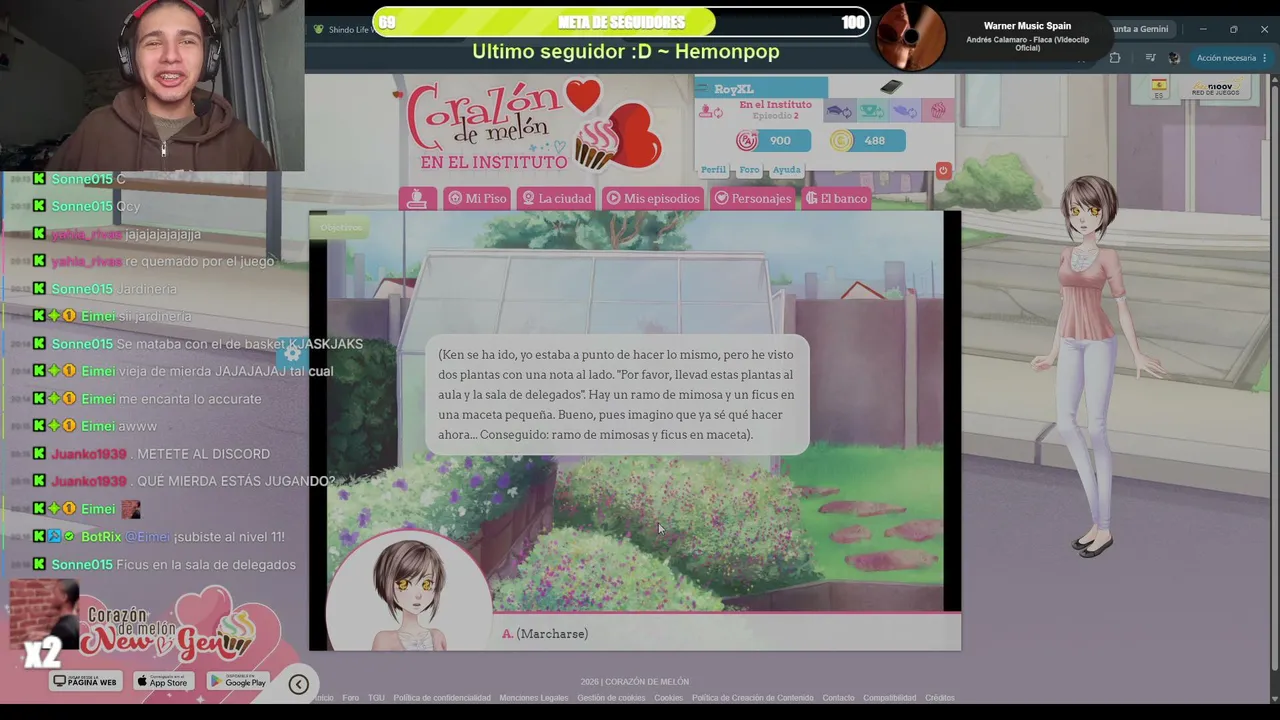Click the follower goal progress bar
Viewport: 1280px width, 720px height.
[621, 22]
